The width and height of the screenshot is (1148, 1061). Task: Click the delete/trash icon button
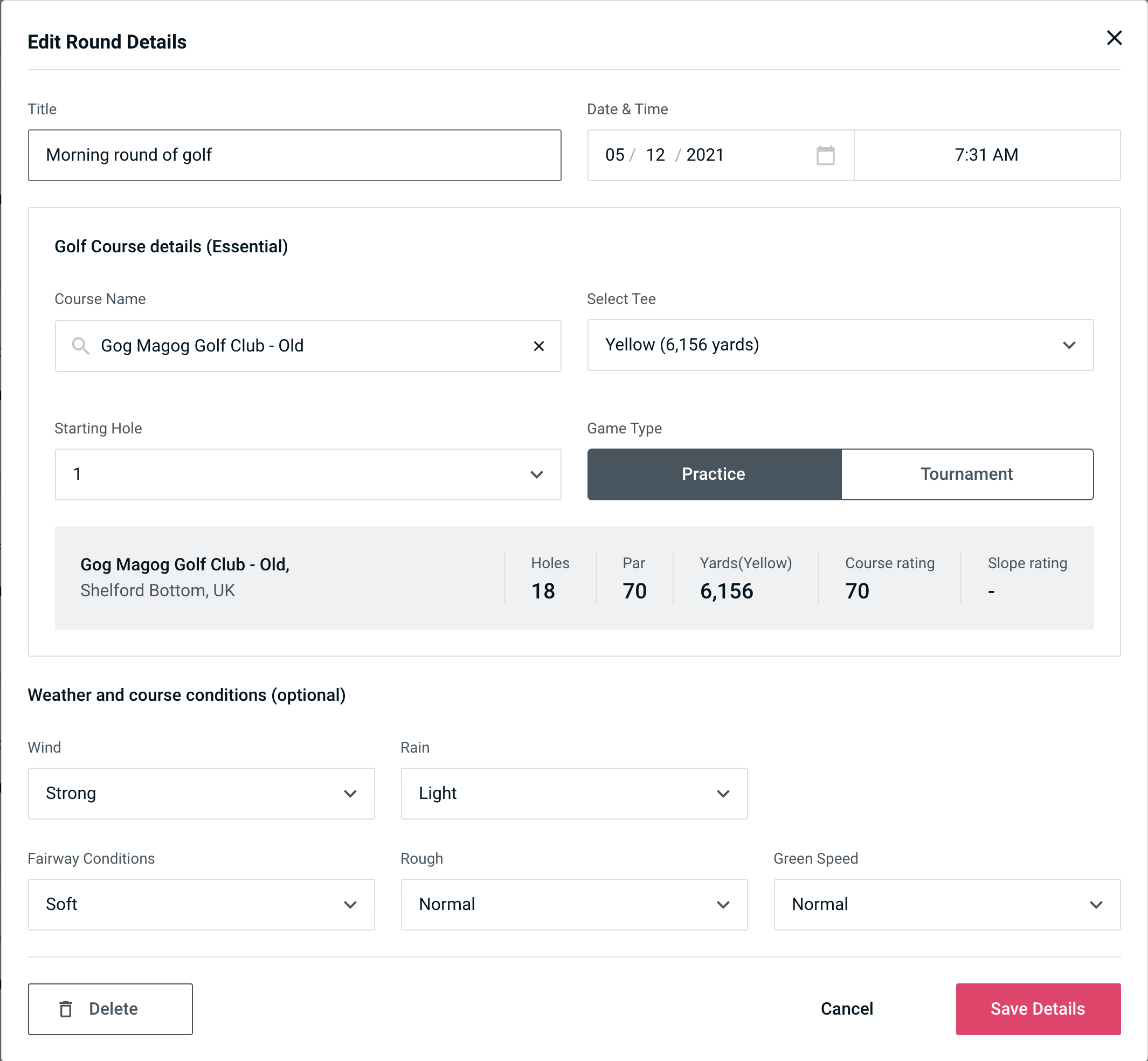click(x=67, y=1009)
